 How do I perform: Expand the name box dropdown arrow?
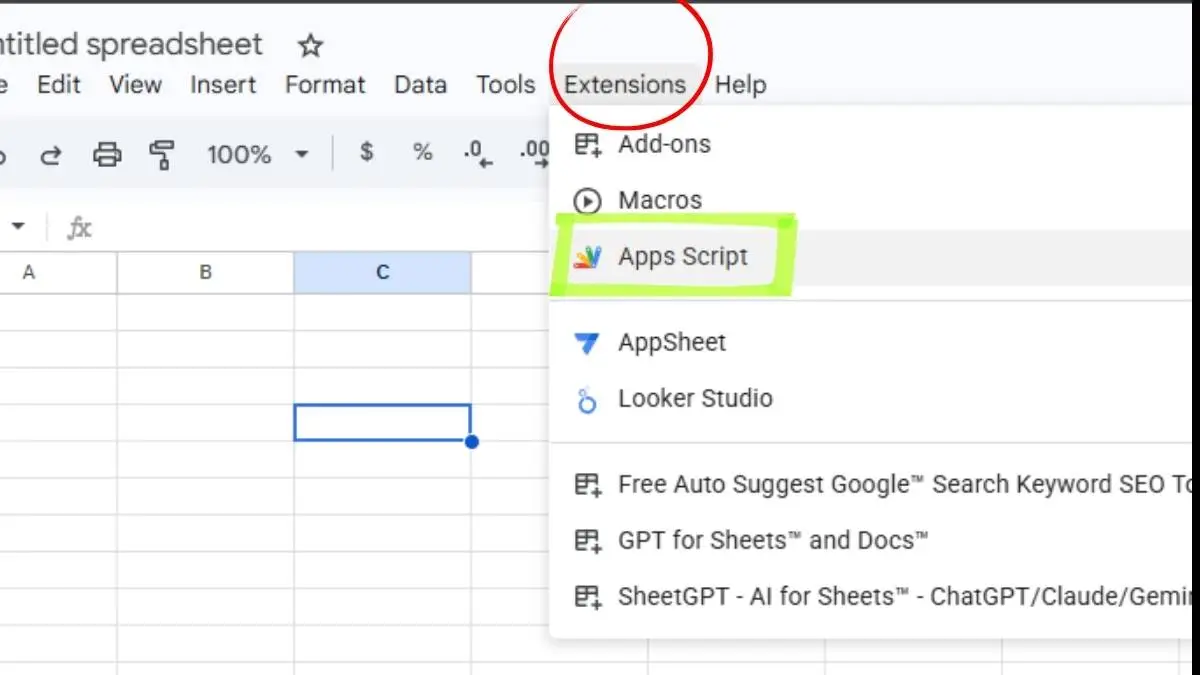(x=18, y=227)
